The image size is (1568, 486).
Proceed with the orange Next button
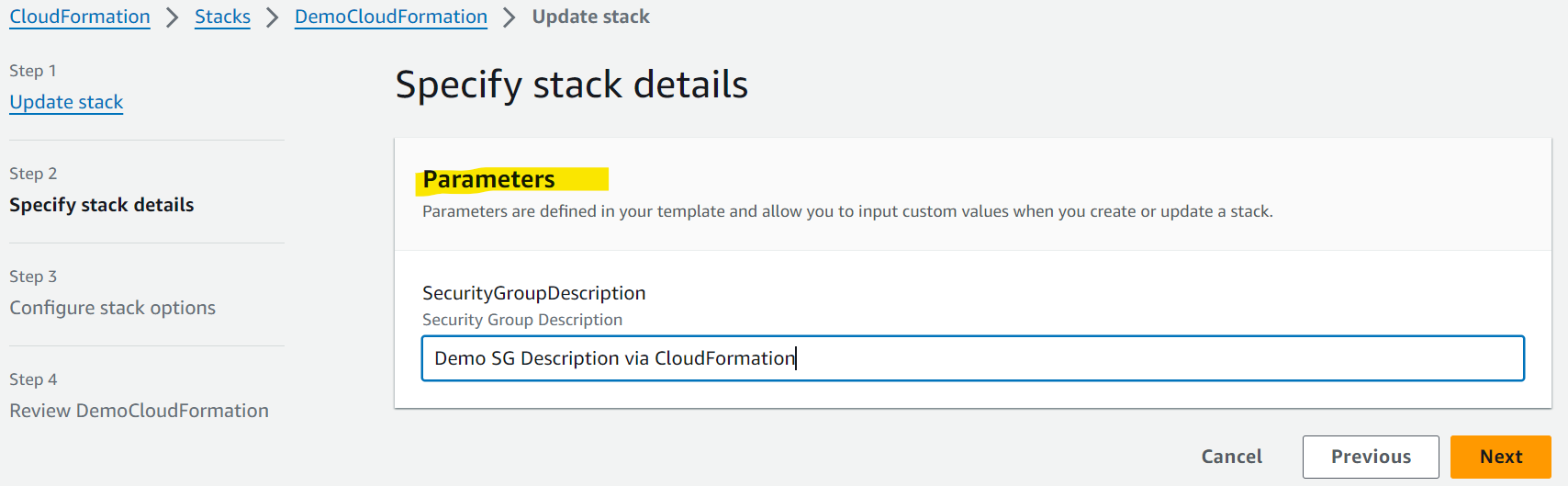(x=1501, y=457)
